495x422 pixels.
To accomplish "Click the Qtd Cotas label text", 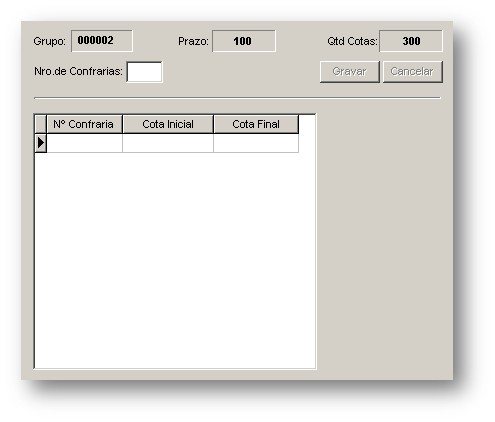I will pos(352,41).
